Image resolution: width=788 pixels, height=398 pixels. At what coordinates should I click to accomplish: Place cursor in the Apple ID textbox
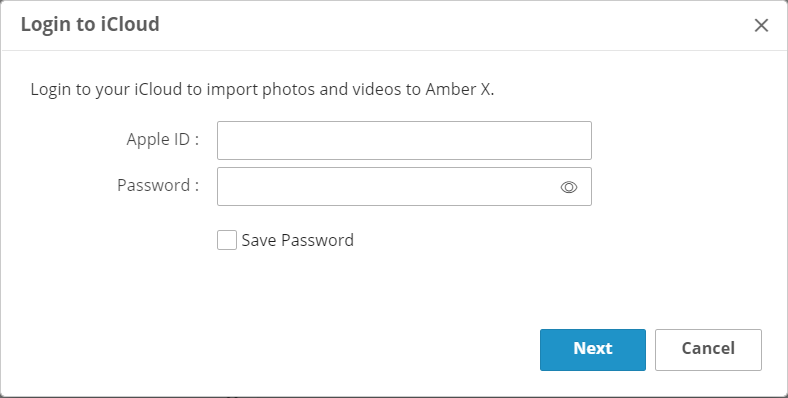[x=404, y=140]
